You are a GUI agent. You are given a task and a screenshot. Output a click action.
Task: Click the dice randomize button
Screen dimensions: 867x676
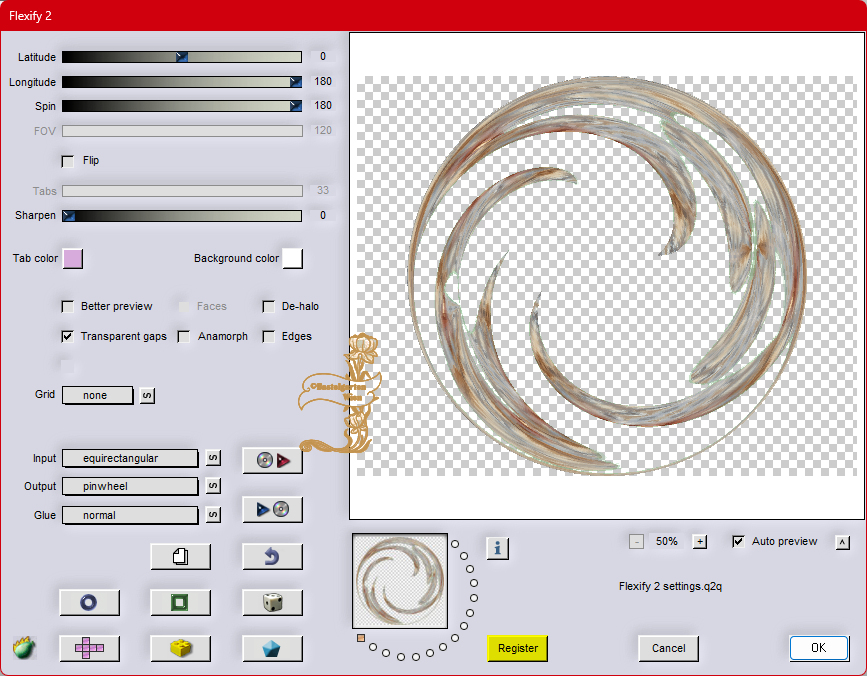[272, 602]
